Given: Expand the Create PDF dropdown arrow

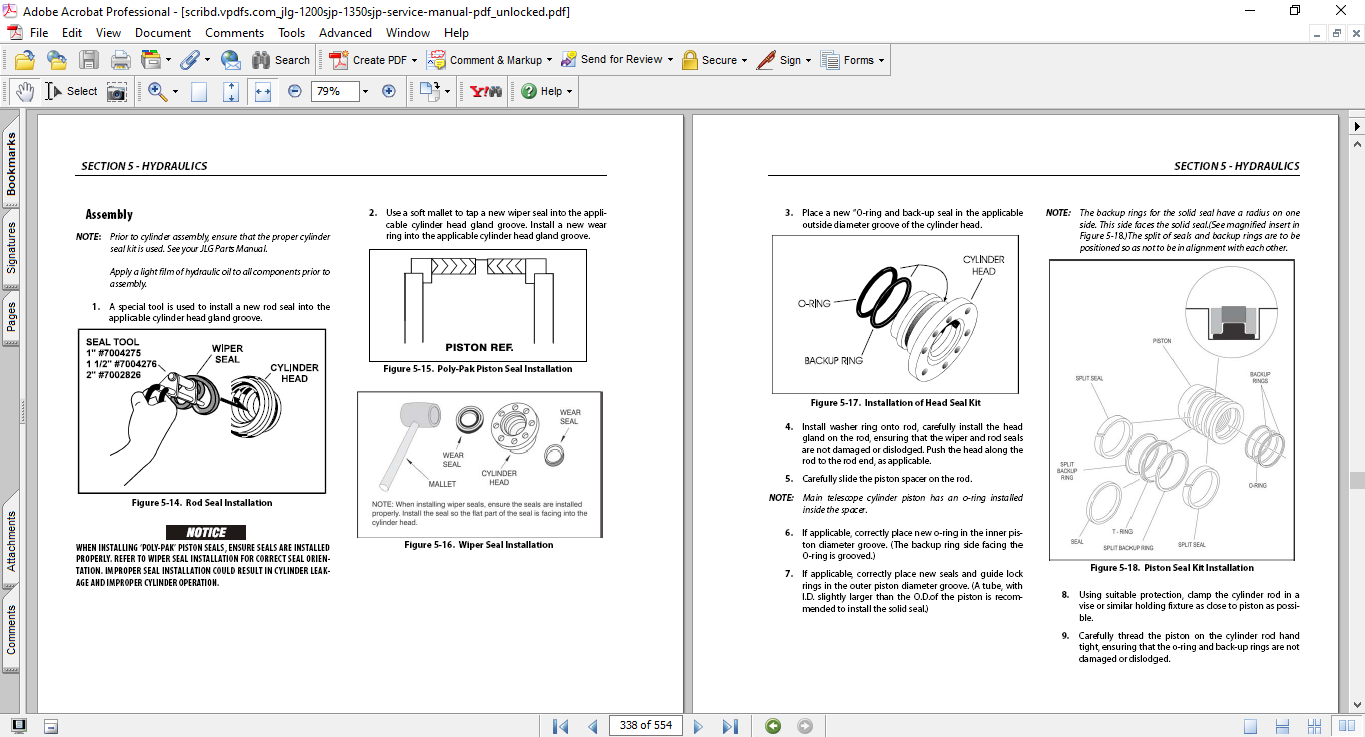Looking at the screenshot, I should click(414, 60).
